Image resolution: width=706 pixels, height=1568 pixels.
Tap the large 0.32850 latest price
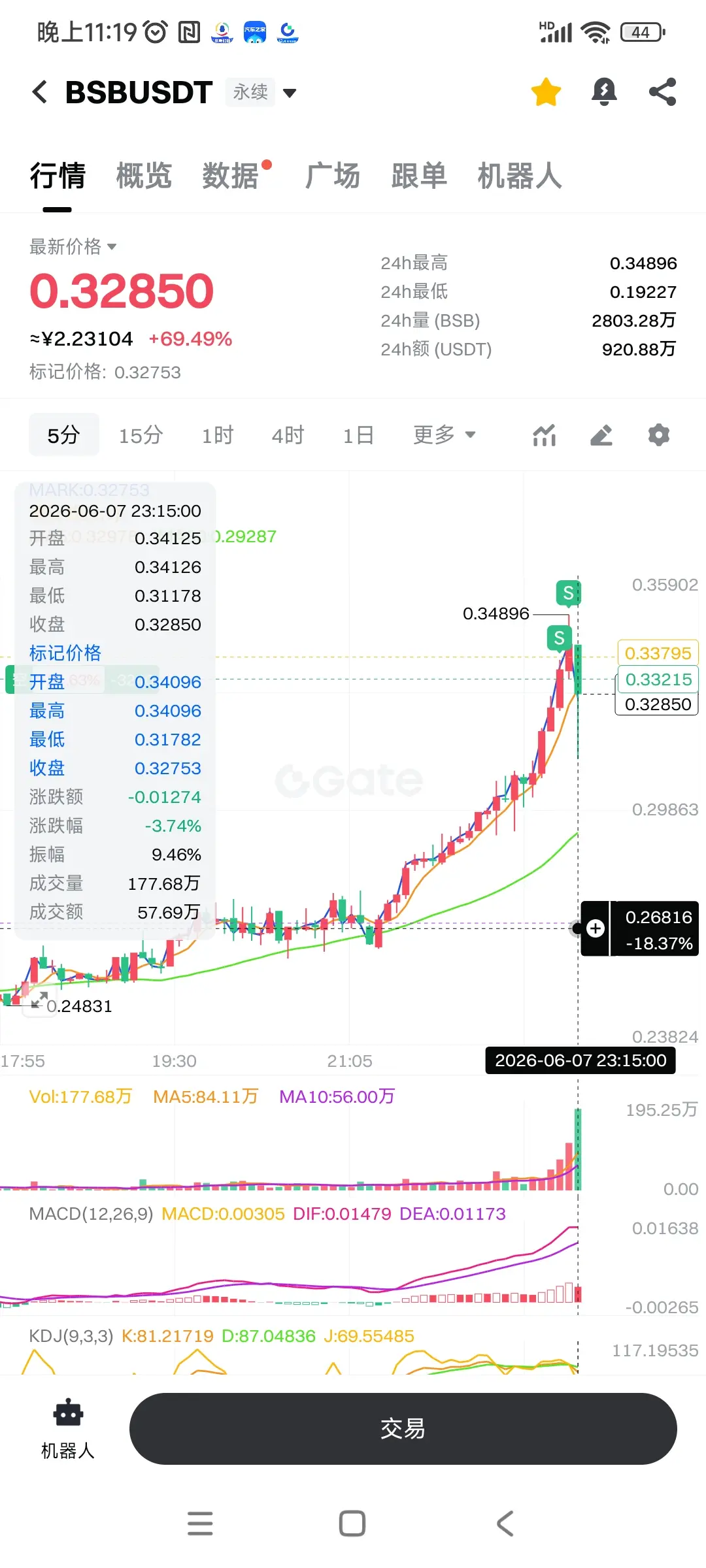122,291
